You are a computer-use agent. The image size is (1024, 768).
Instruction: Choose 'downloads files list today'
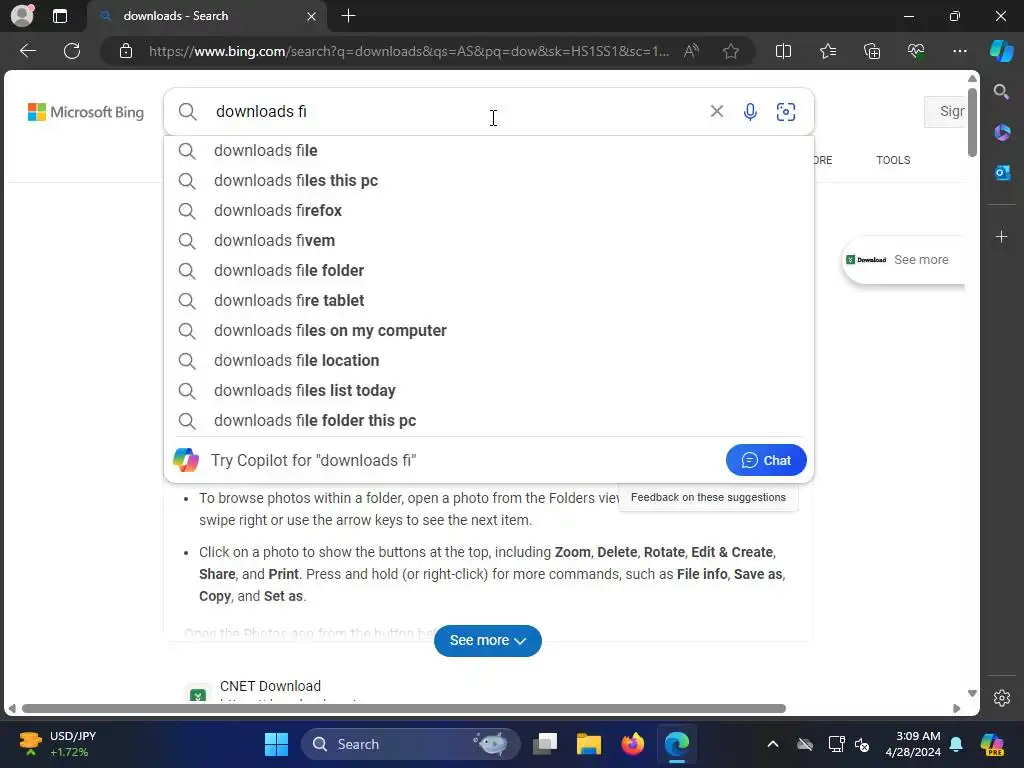(488, 391)
